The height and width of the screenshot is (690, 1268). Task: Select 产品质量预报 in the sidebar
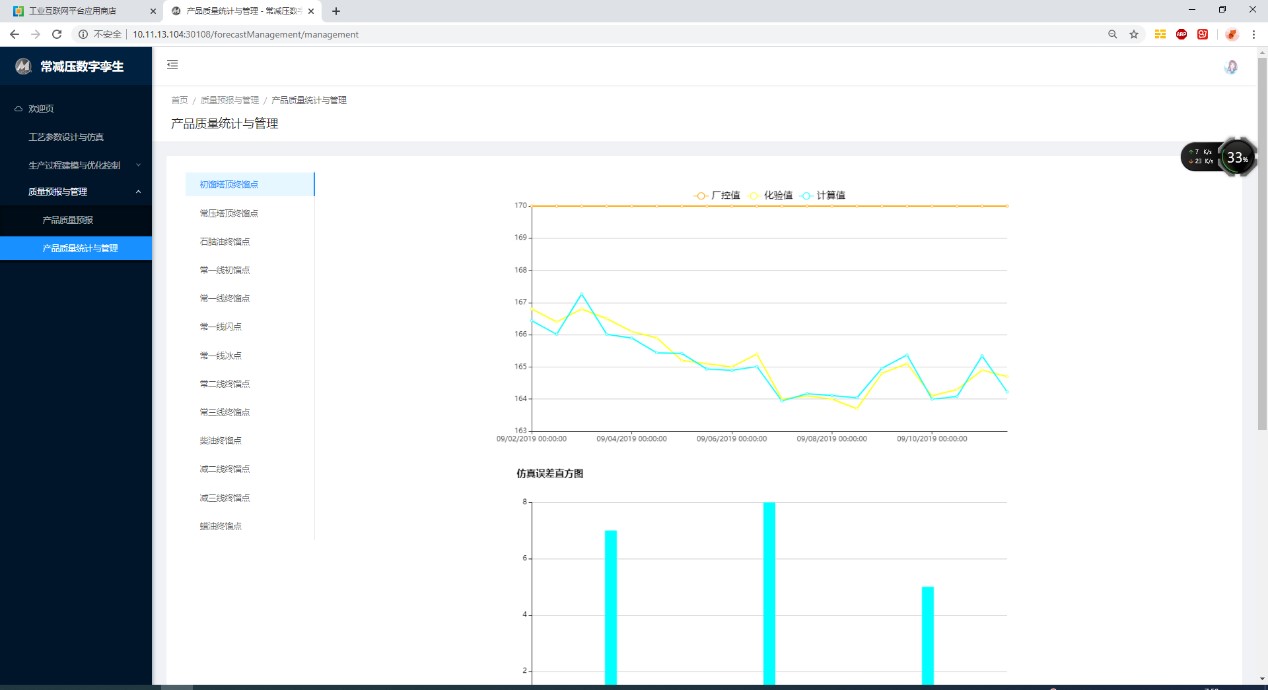pos(67,220)
